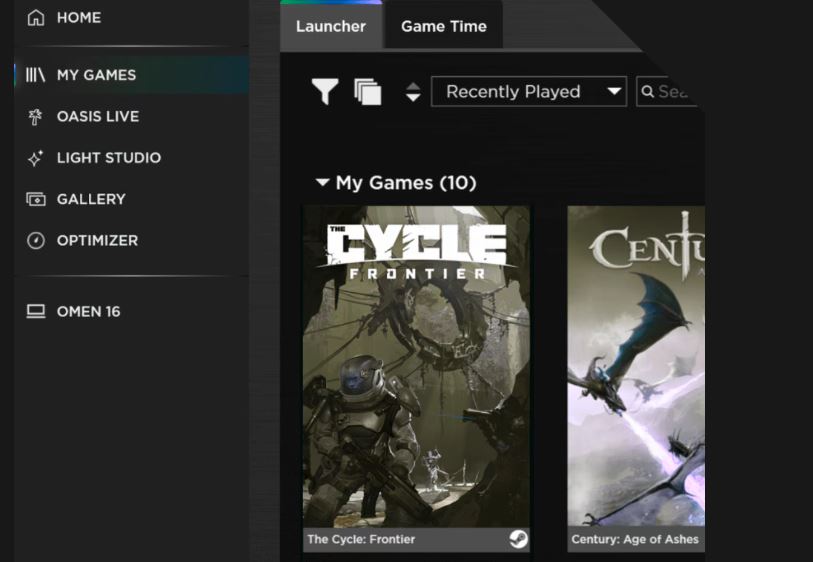Click the Optimizer gauge icon
The height and width of the screenshot is (562, 813).
[36, 241]
